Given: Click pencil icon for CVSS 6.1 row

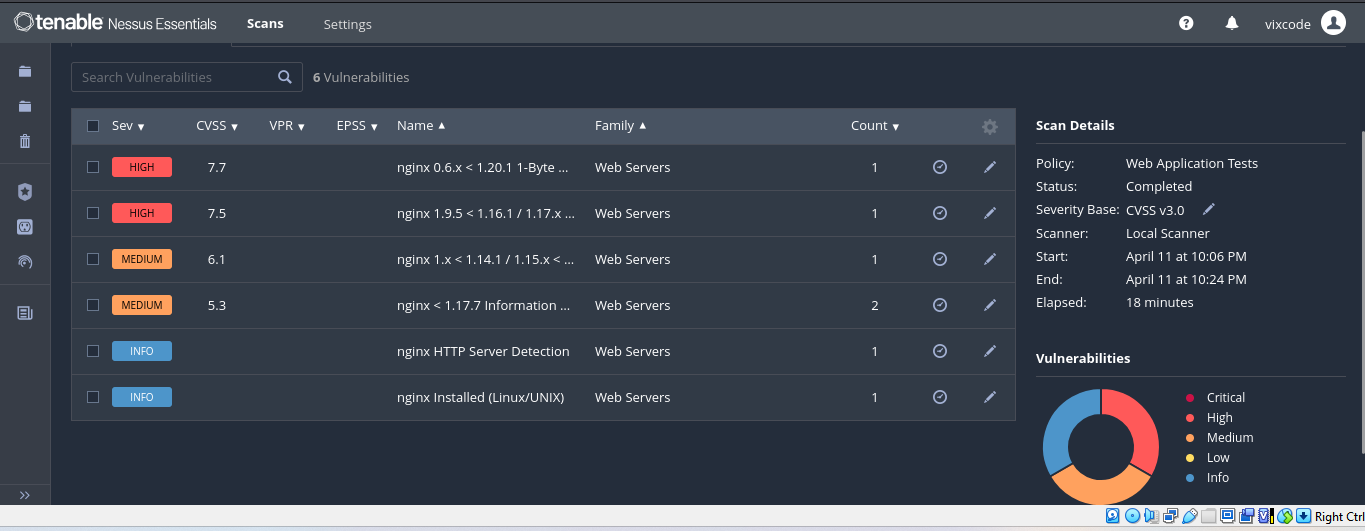Looking at the screenshot, I should [990, 259].
